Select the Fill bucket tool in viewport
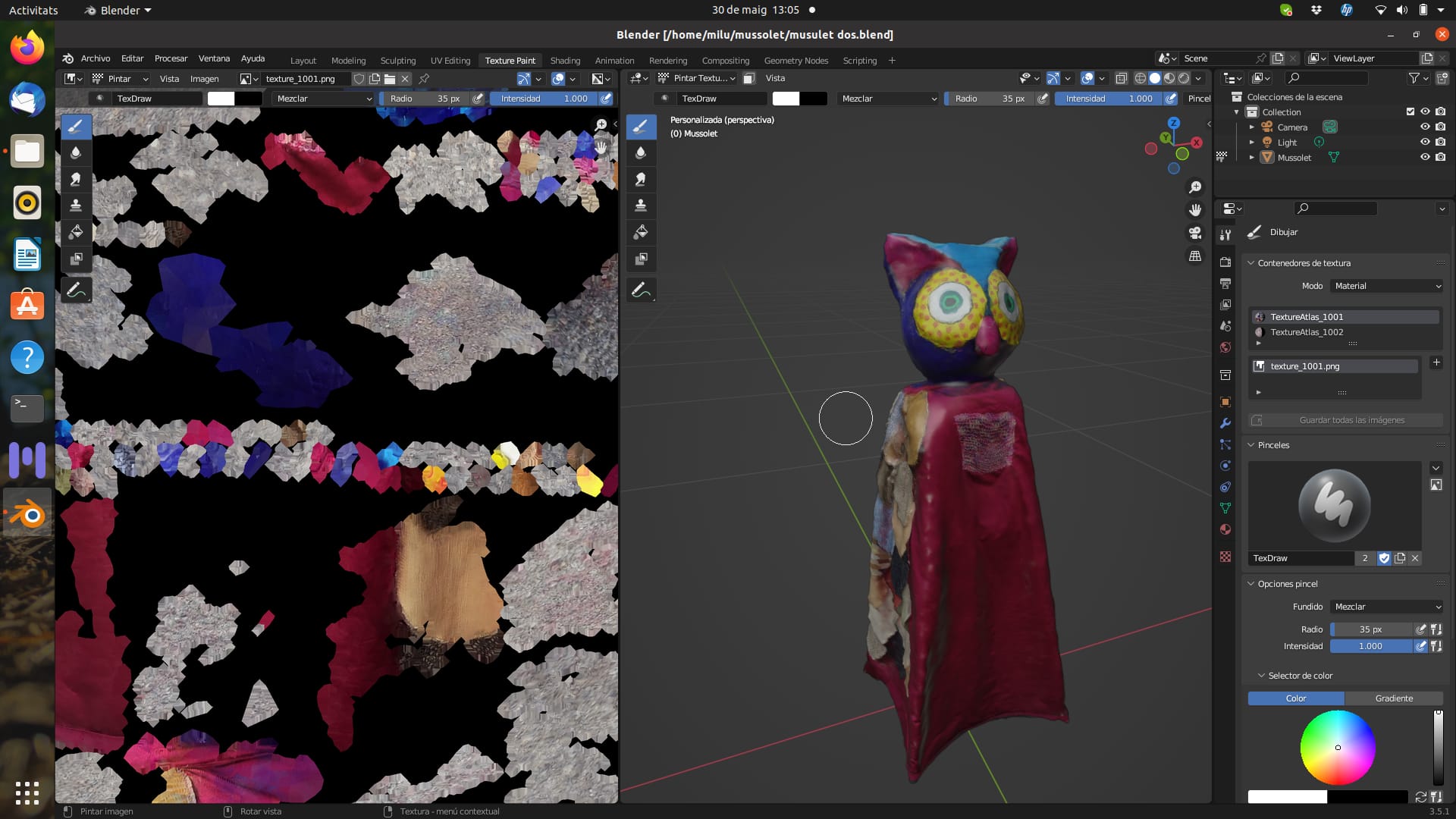The image size is (1456, 819). point(641,232)
